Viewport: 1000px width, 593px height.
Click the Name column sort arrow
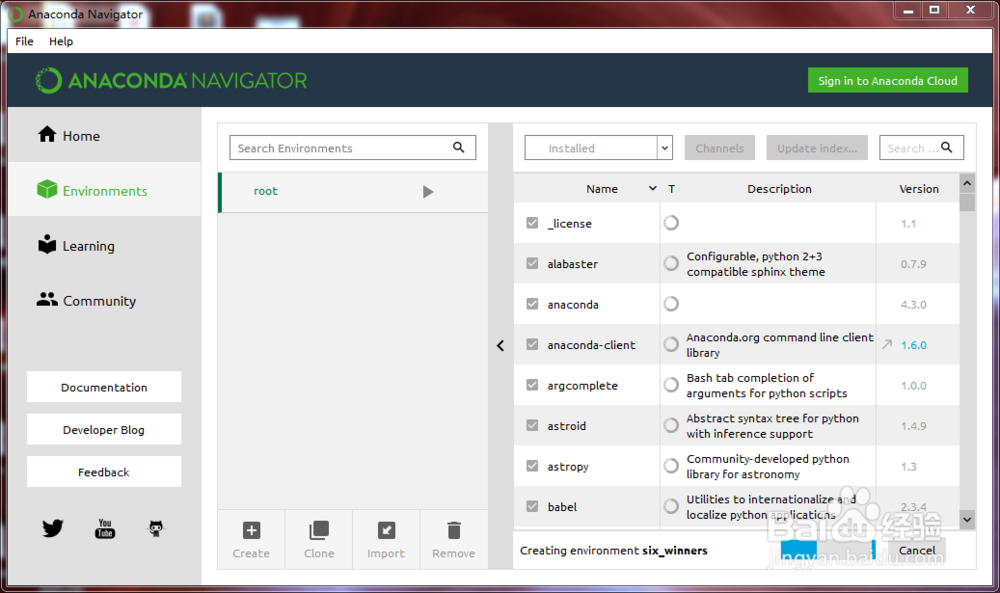click(652, 188)
